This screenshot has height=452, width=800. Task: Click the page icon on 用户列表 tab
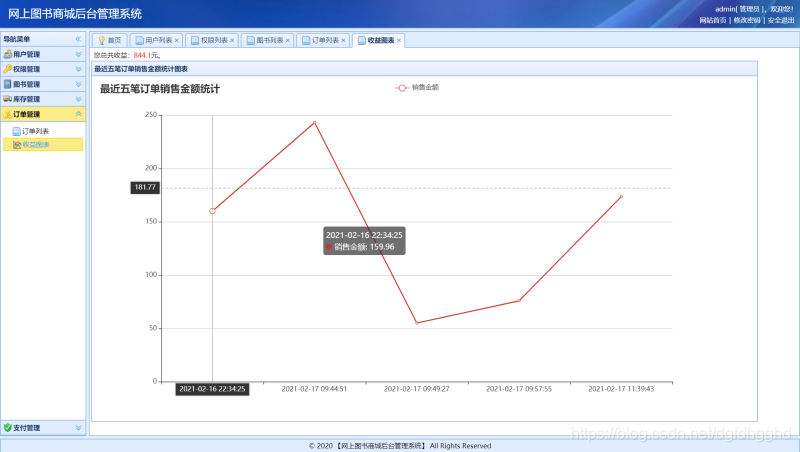click(139, 40)
